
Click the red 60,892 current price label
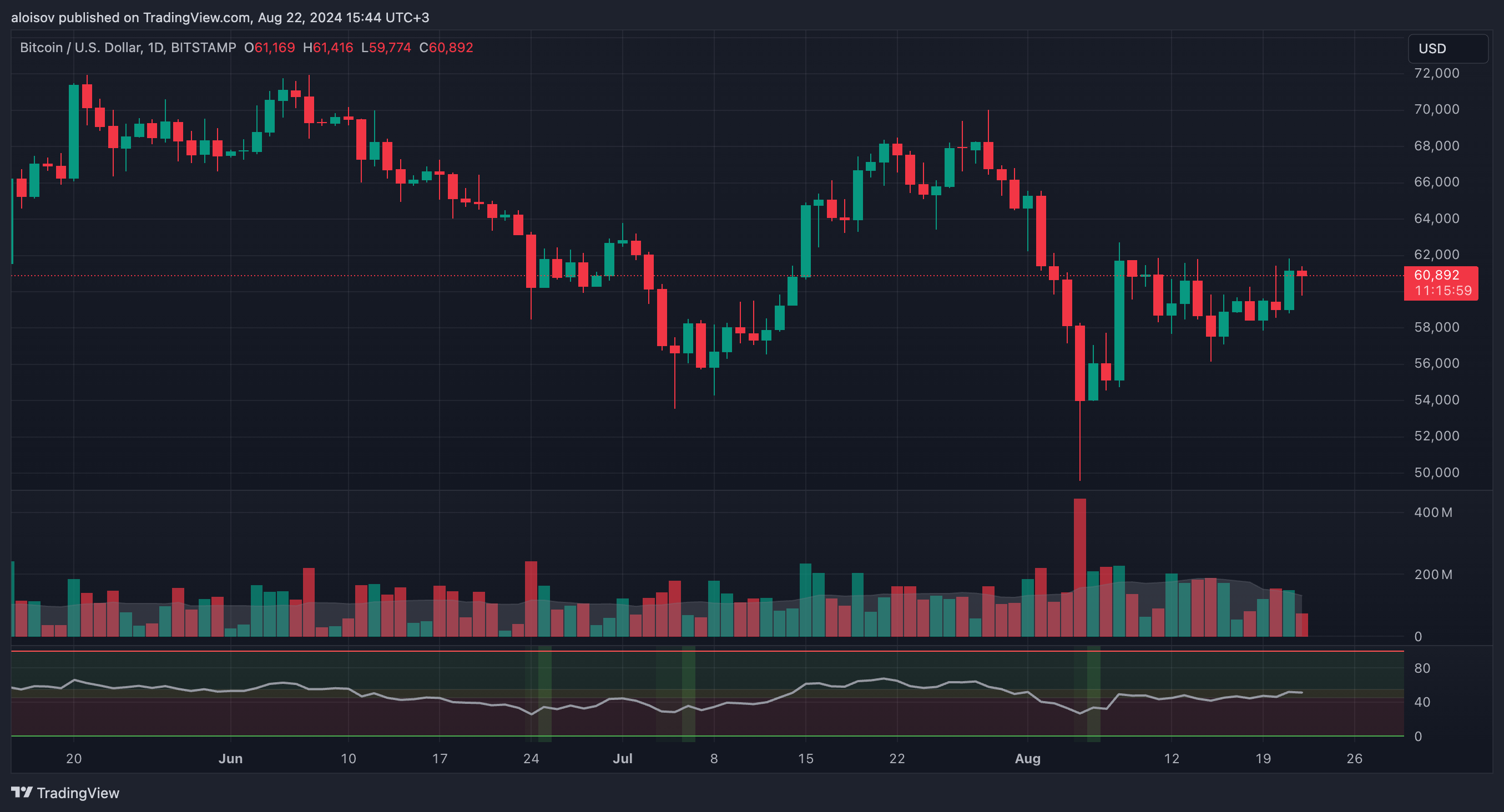[1436, 275]
